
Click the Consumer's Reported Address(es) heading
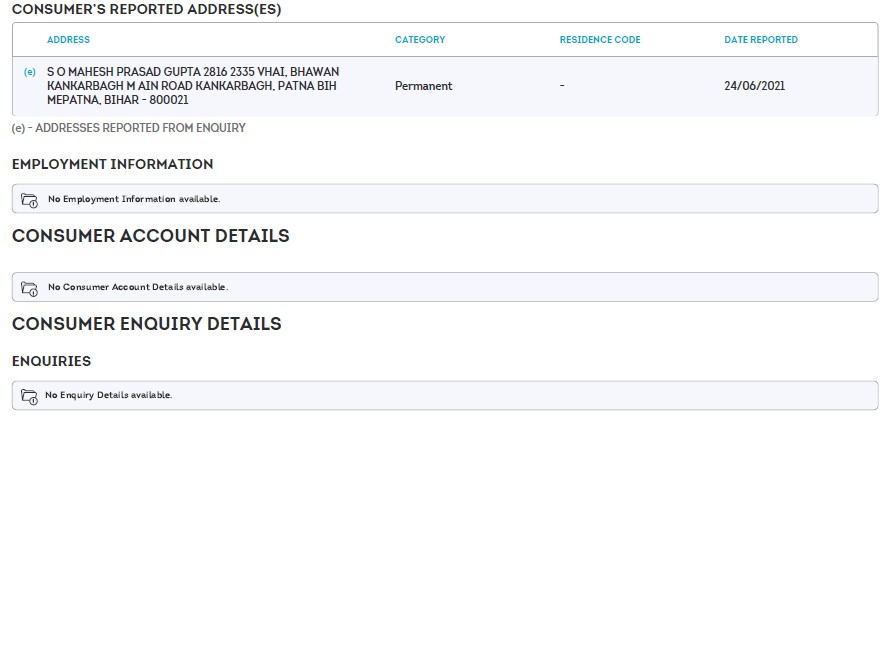tap(146, 10)
